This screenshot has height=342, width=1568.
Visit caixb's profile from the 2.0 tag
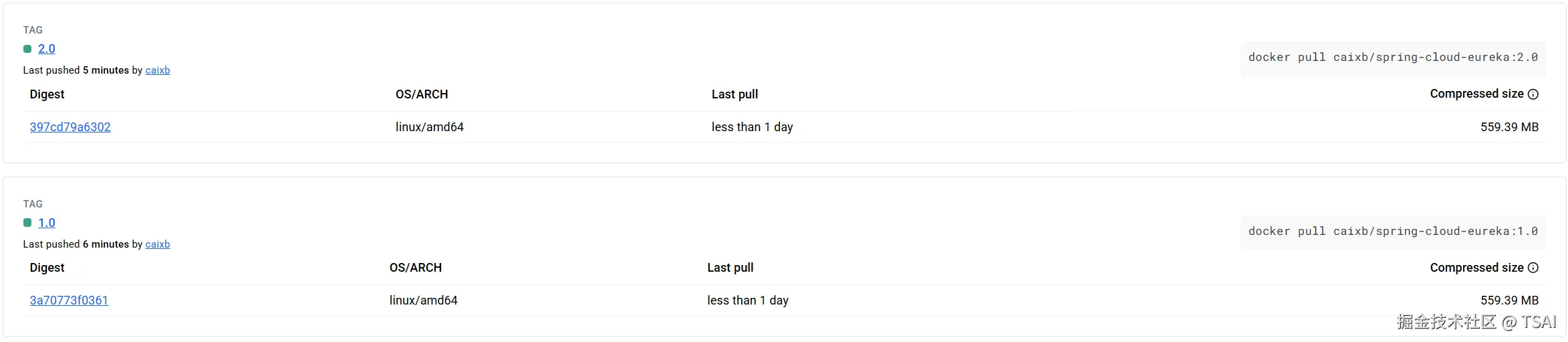158,70
